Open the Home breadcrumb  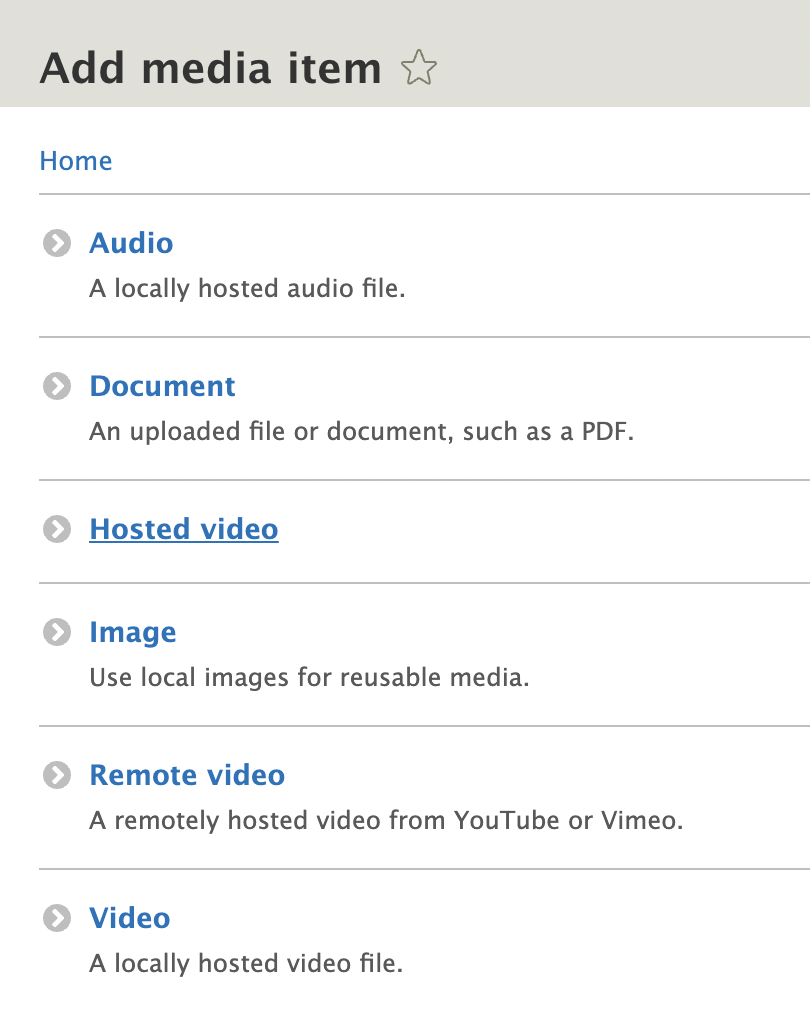(75, 160)
